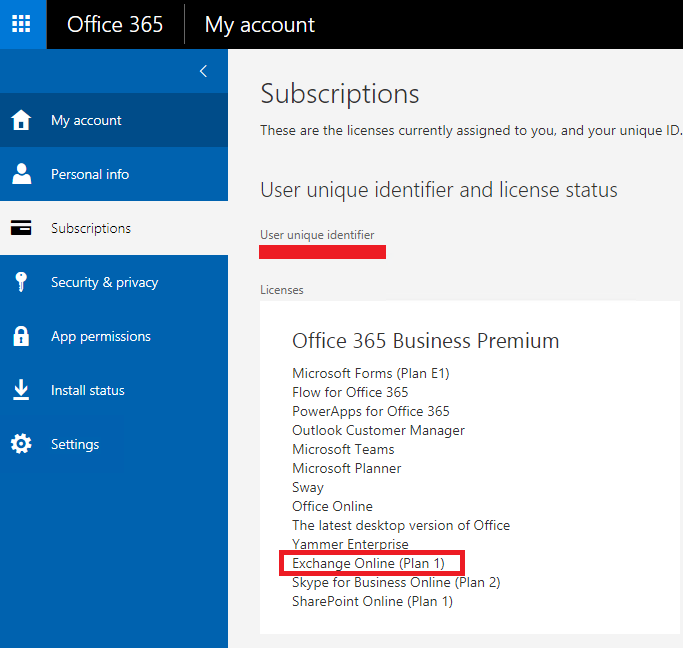
Task: Select Skype for Business Online (Plan 2)
Action: pos(396,583)
